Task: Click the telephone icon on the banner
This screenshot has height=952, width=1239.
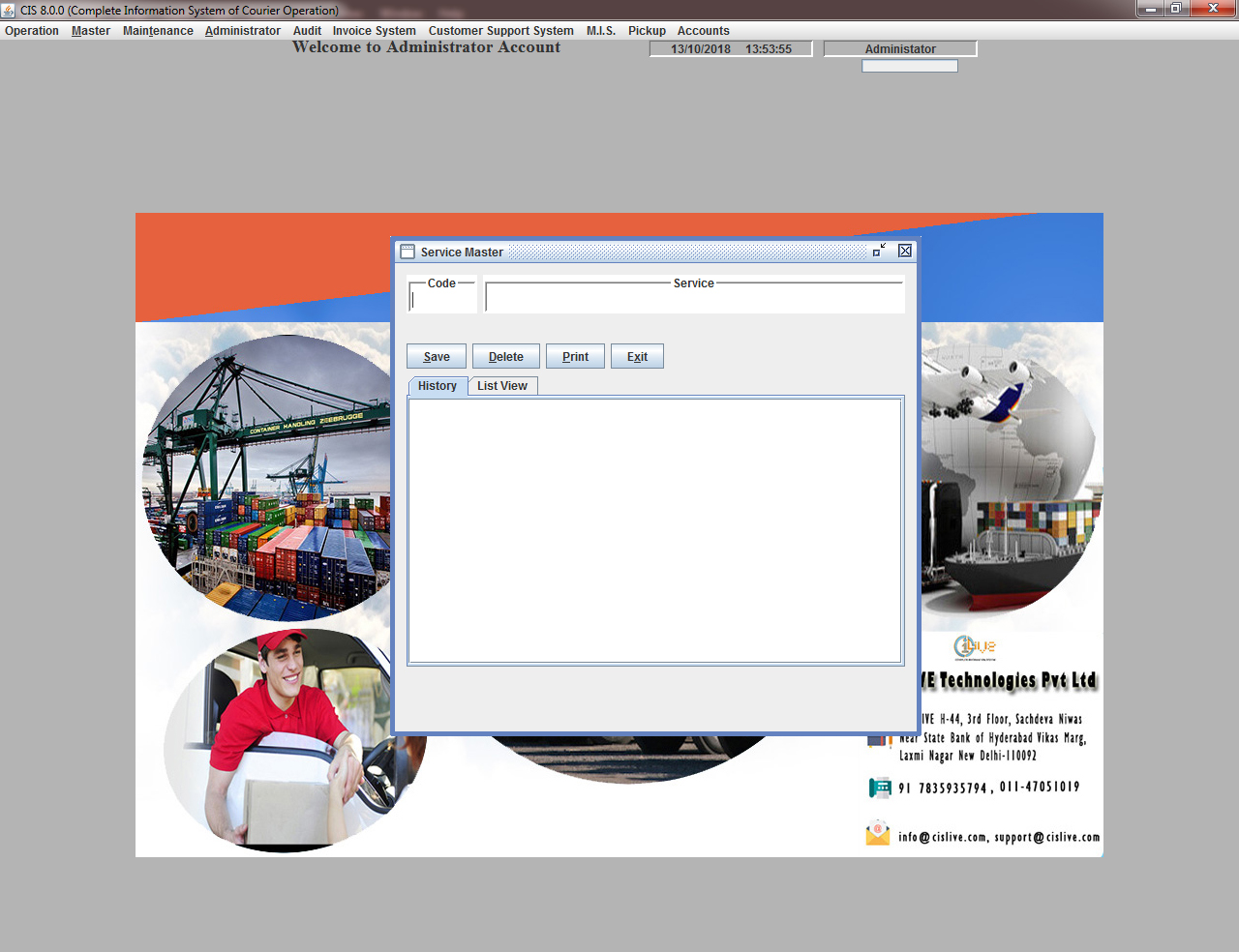Action: click(x=880, y=788)
